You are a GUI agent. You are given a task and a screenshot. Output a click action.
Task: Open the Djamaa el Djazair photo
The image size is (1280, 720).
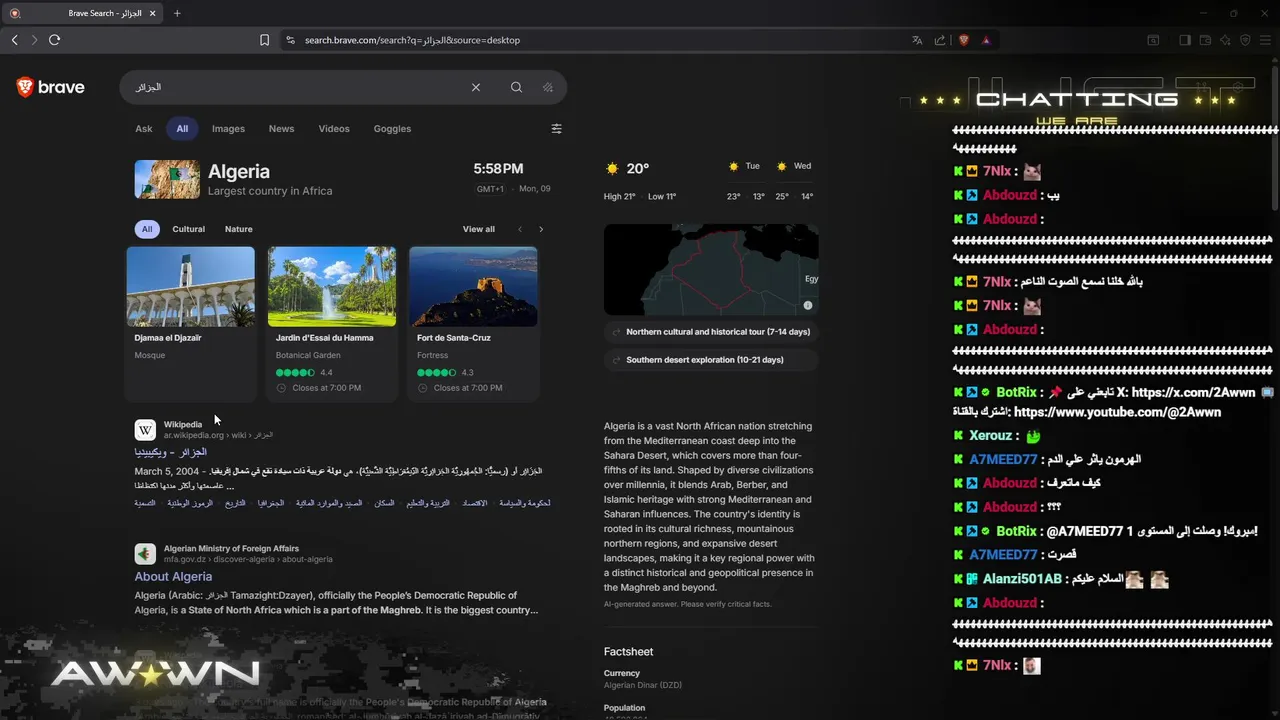(x=190, y=286)
